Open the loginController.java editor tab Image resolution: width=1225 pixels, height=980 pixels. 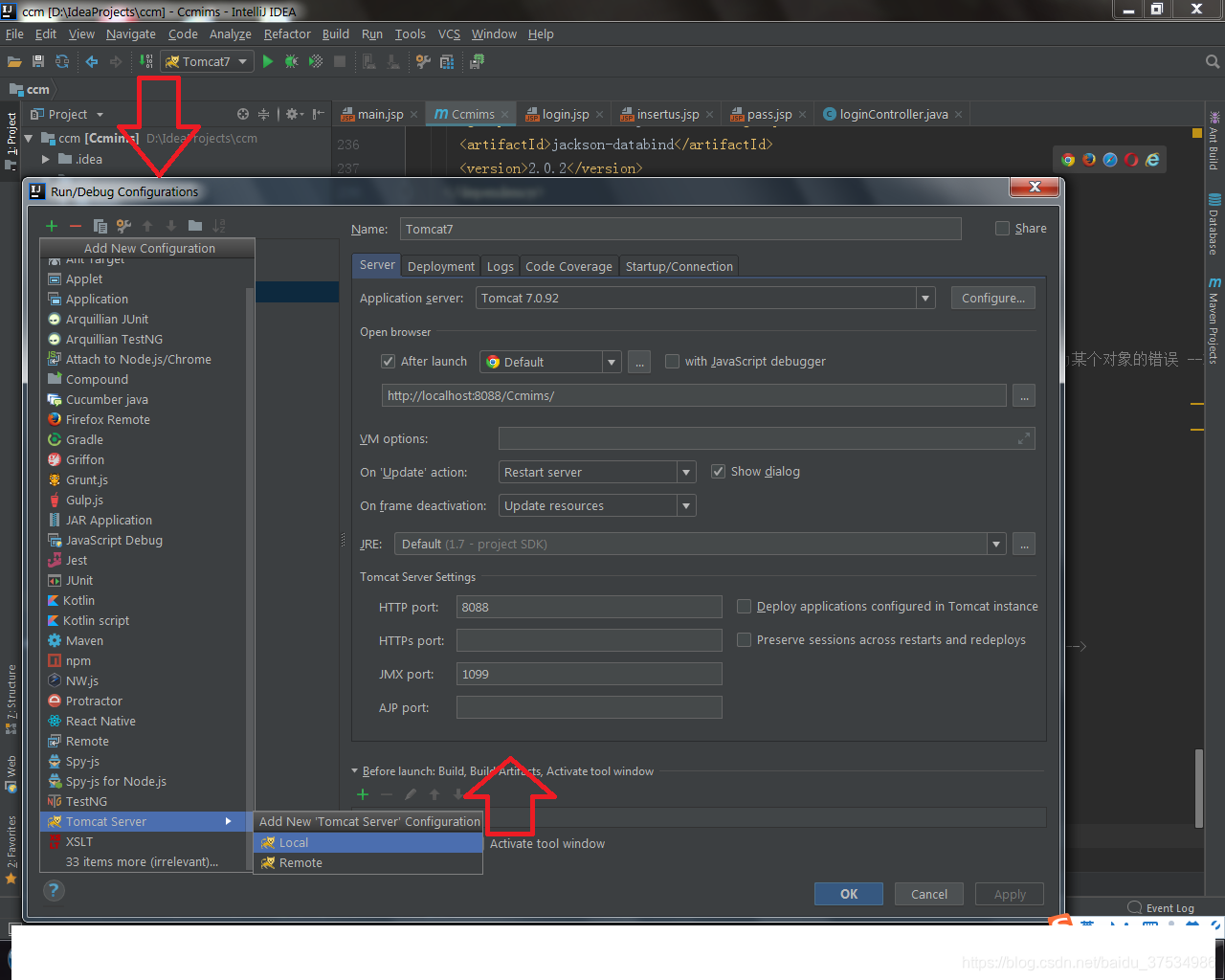click(894, 114)
